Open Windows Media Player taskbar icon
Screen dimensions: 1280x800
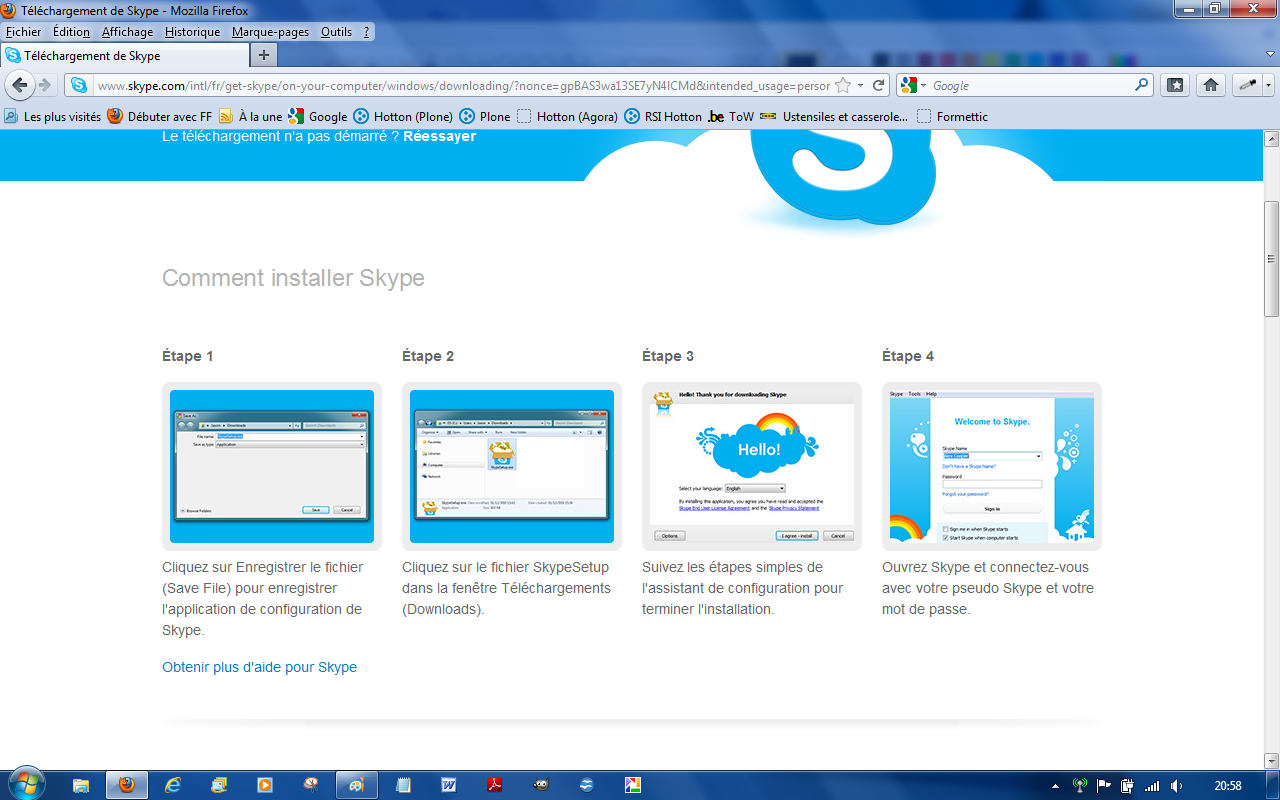[x=265, y=785]
